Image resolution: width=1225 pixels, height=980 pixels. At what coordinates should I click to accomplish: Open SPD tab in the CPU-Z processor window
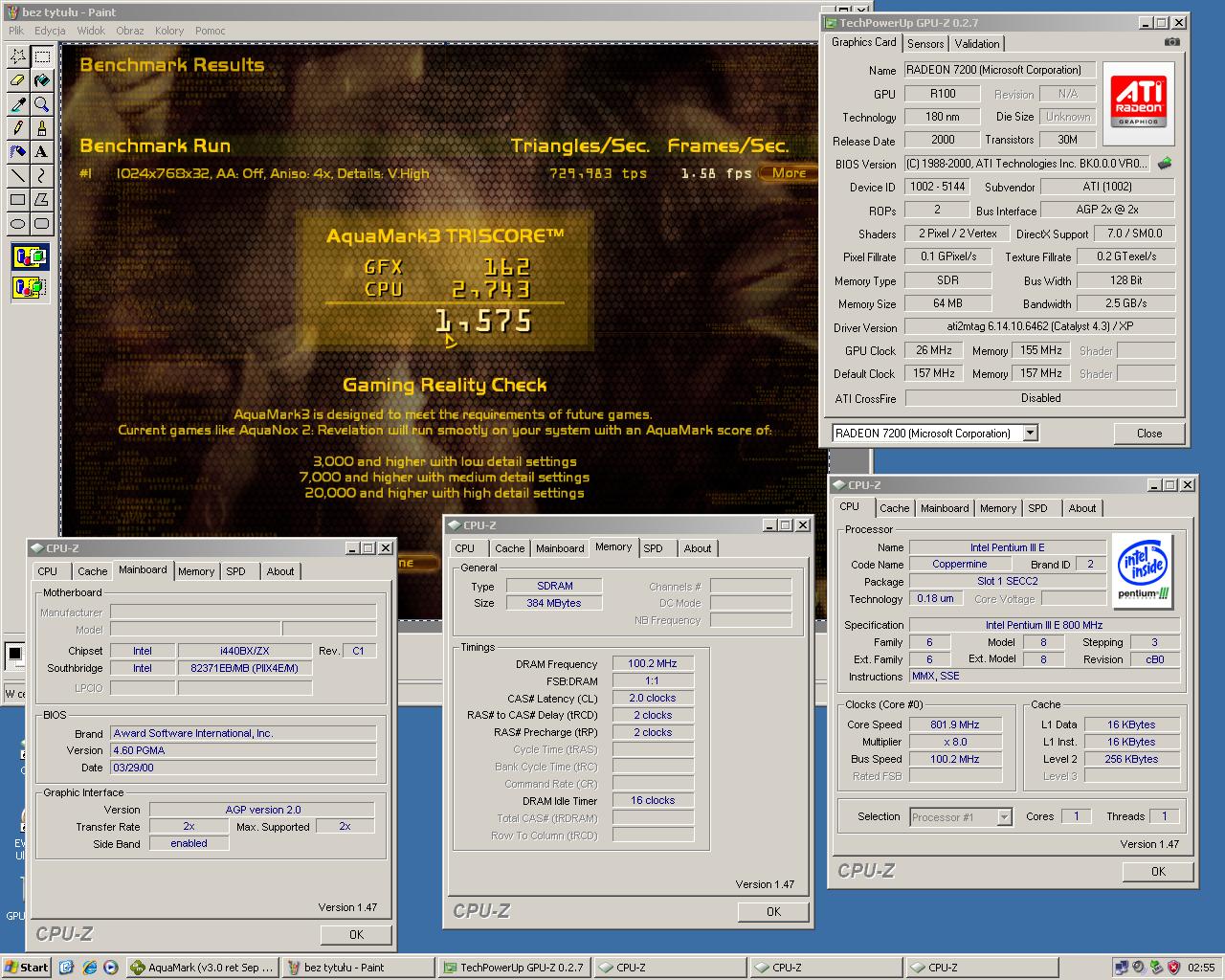click(1038, 508)
